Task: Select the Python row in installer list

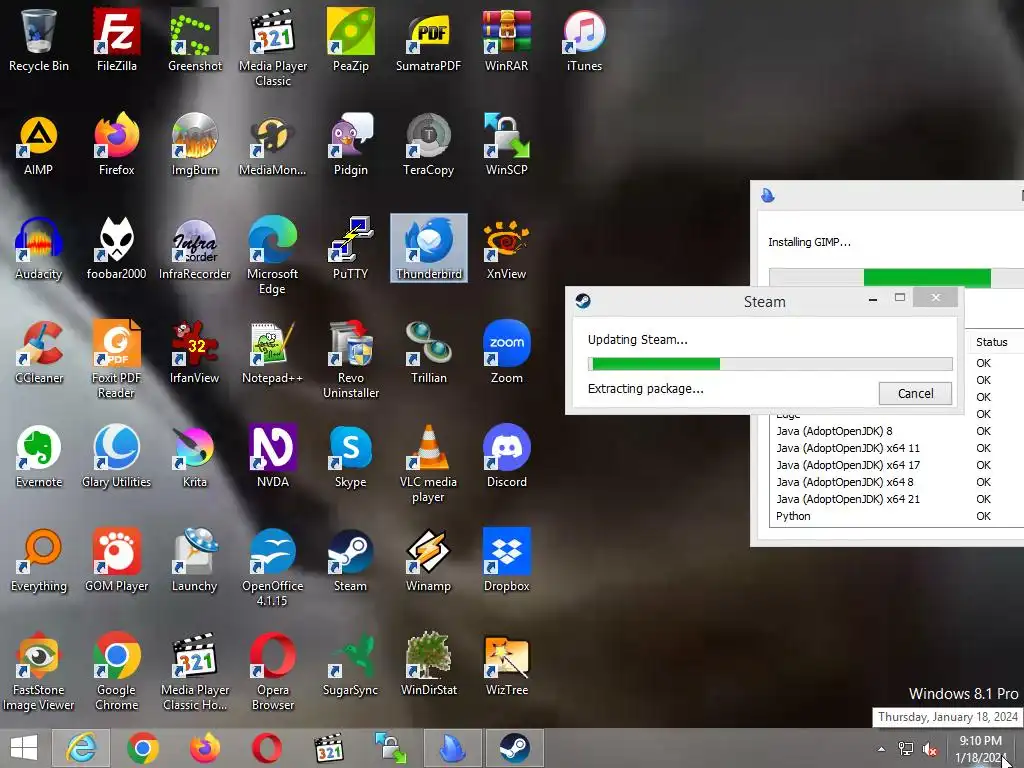Action: tap(897, 516)
